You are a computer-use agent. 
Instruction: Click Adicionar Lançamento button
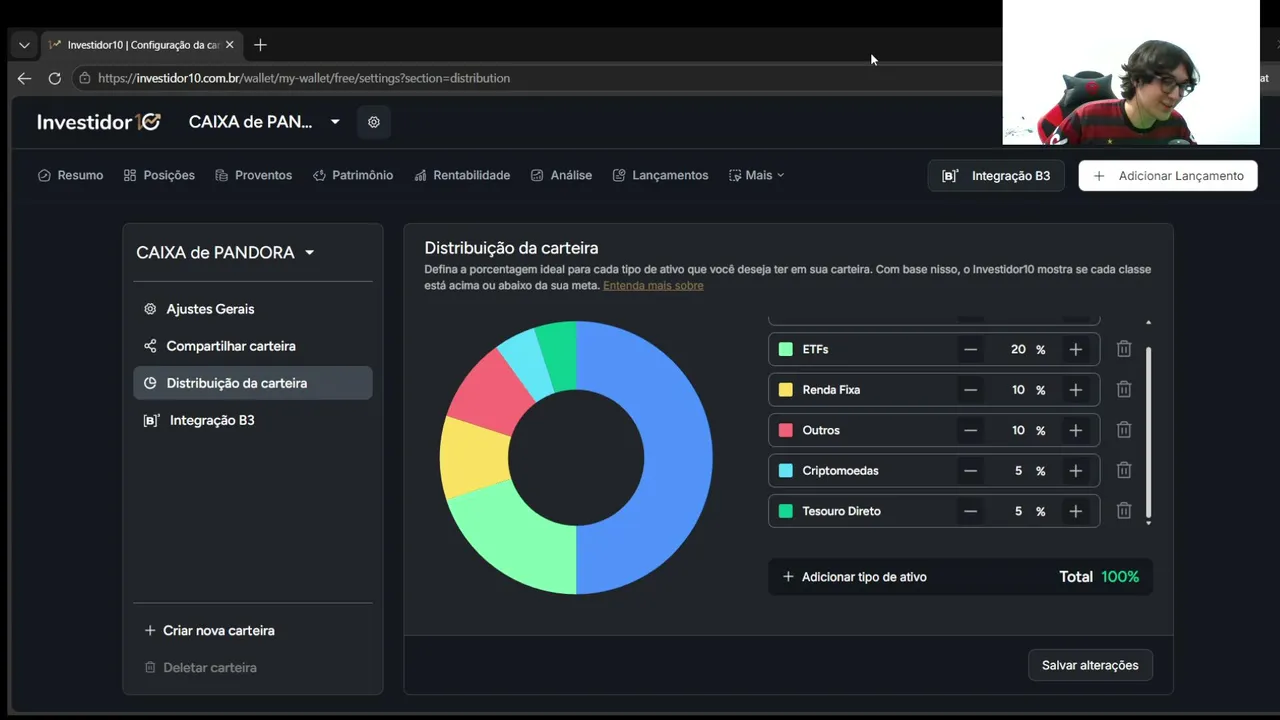(1168, 176)
